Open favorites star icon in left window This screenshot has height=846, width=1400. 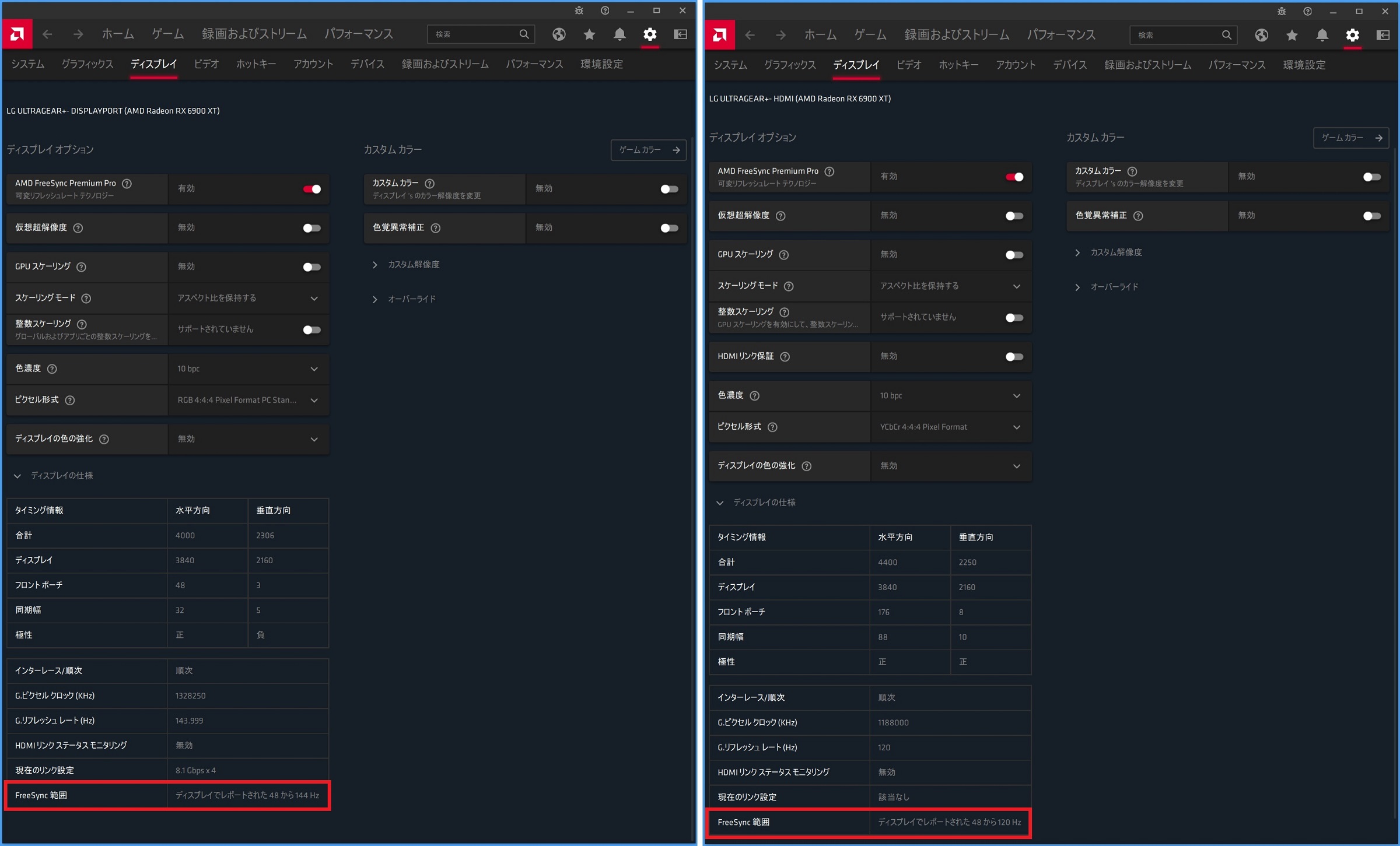pyautogui.click(x=589, y=34)
